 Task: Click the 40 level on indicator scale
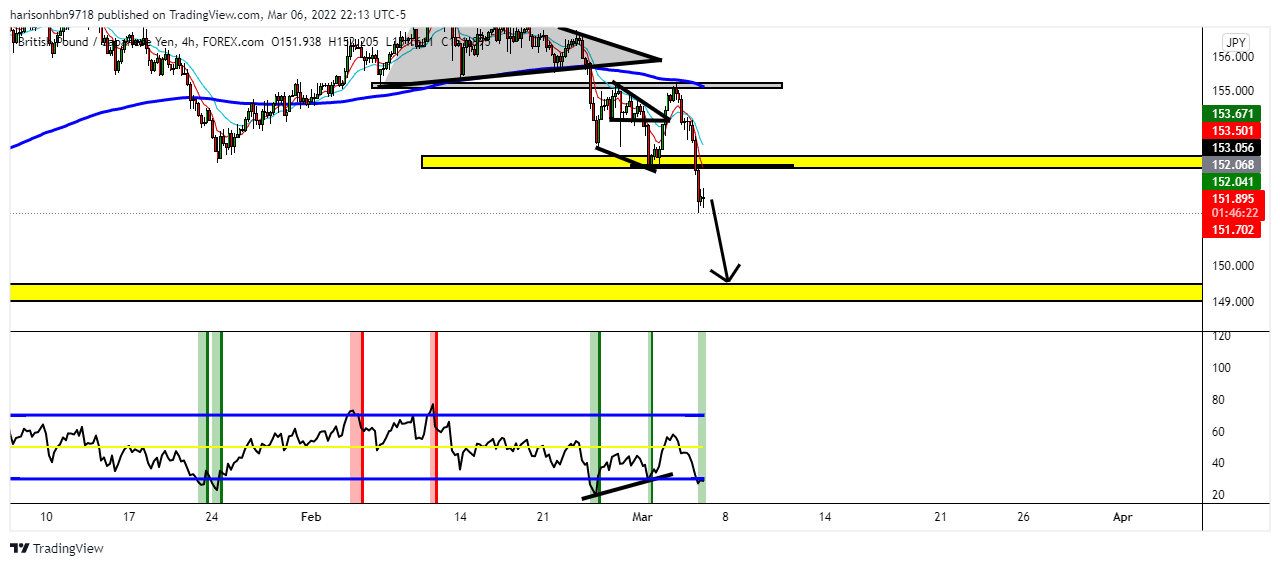point(1219,463)
